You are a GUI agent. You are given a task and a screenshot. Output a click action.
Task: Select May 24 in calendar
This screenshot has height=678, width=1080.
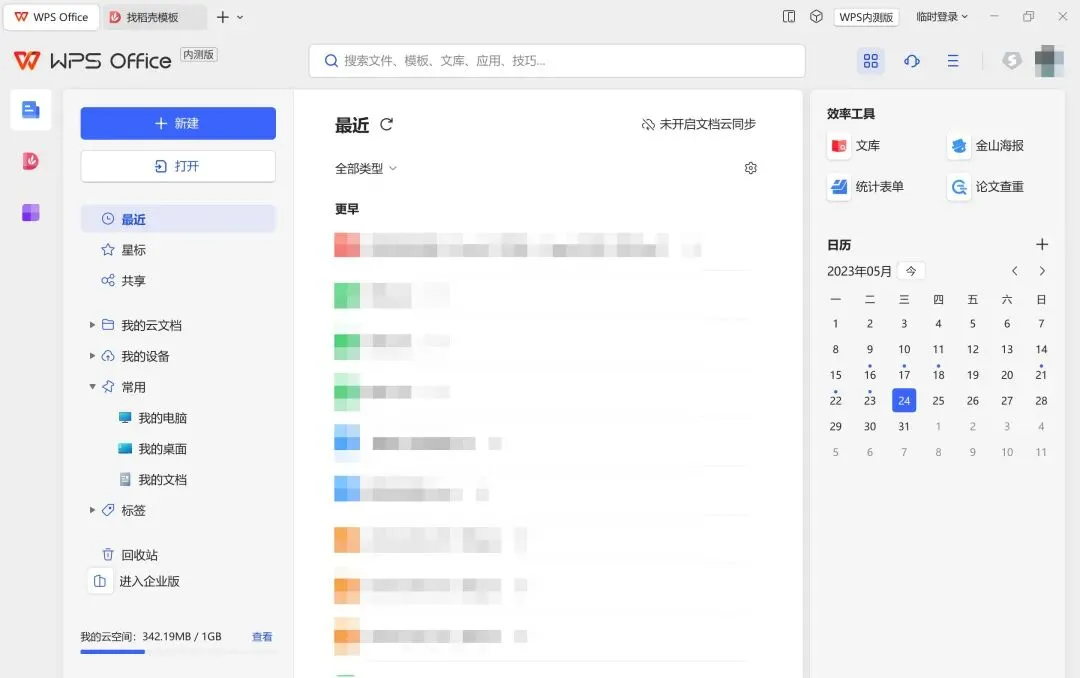(x=904, y=400)
